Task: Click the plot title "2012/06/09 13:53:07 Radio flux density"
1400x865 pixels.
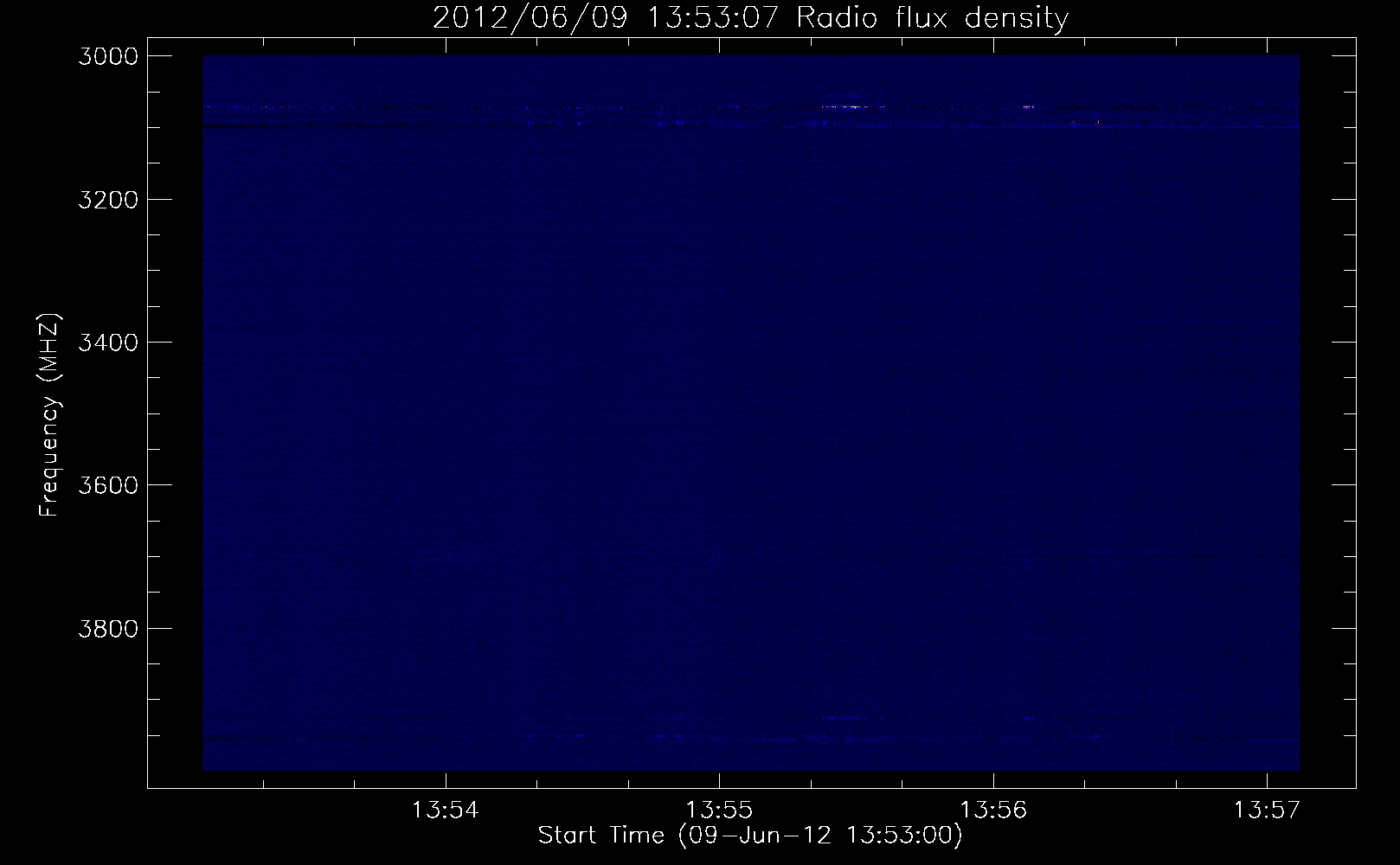Action: (750, 17)
